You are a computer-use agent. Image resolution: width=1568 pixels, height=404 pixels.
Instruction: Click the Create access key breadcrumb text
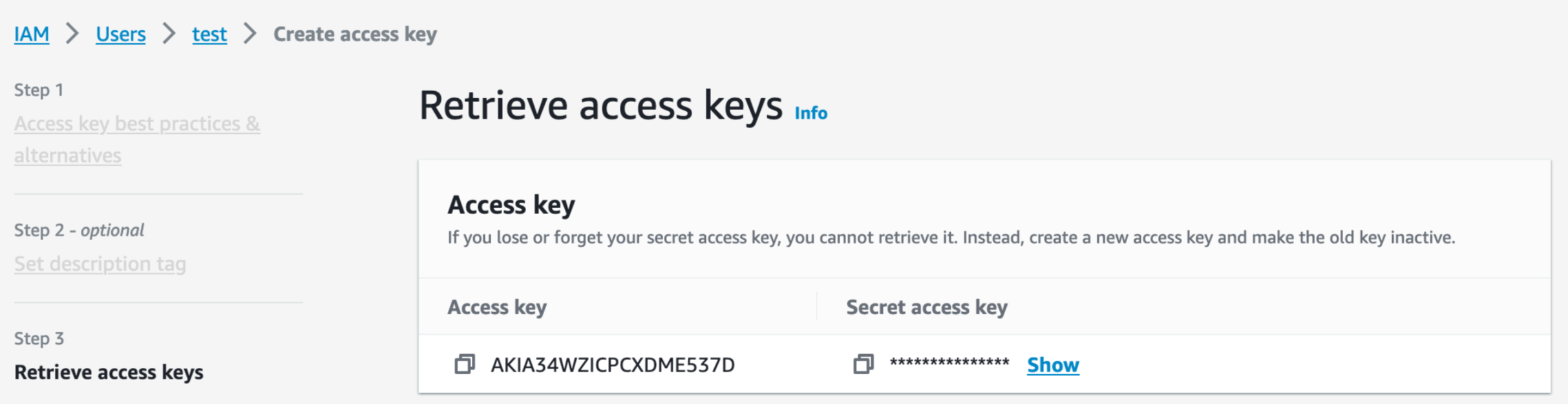tap(355, 34)
